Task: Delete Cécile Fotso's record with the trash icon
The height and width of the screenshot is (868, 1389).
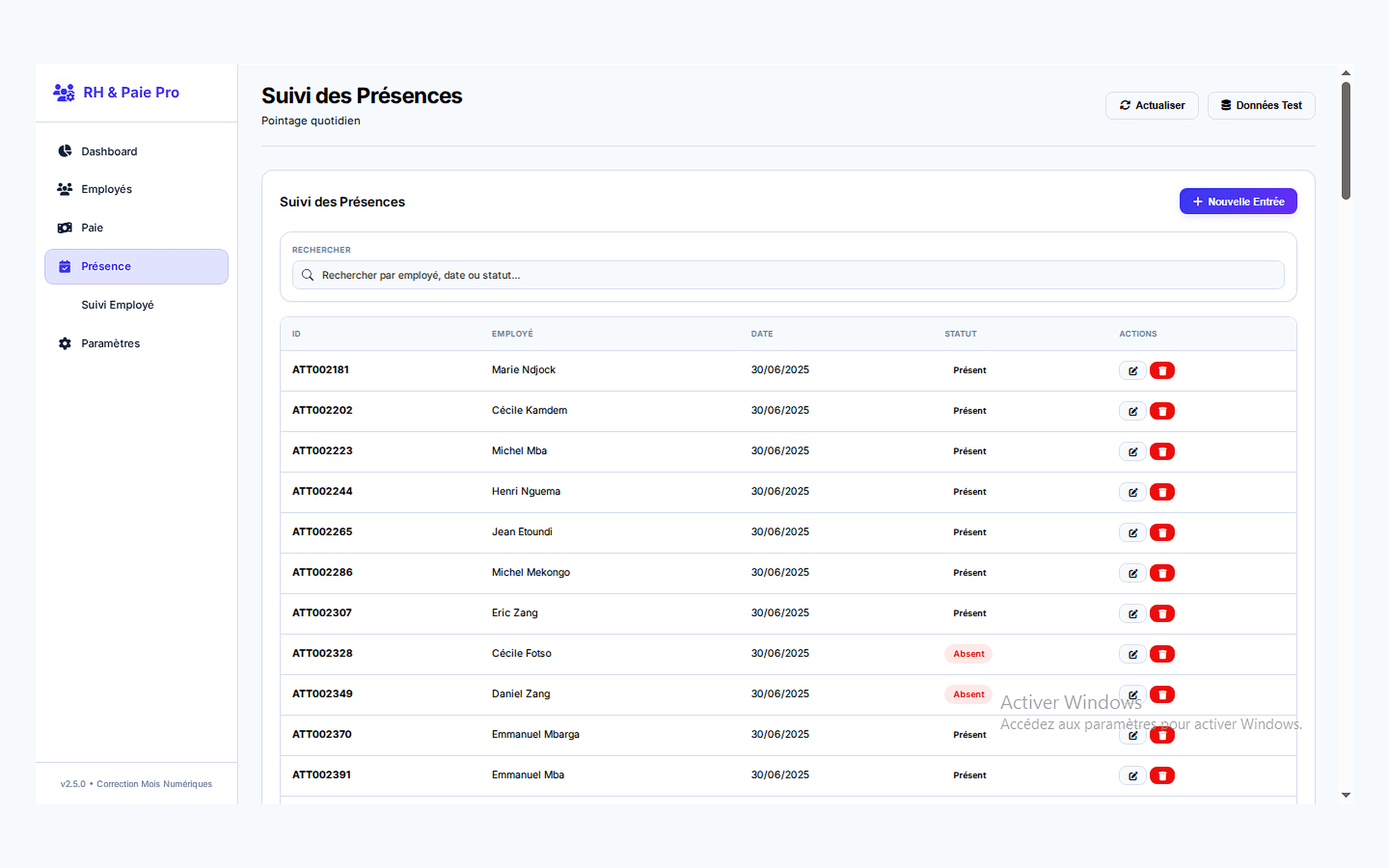Action: [x=1162, y=654]
